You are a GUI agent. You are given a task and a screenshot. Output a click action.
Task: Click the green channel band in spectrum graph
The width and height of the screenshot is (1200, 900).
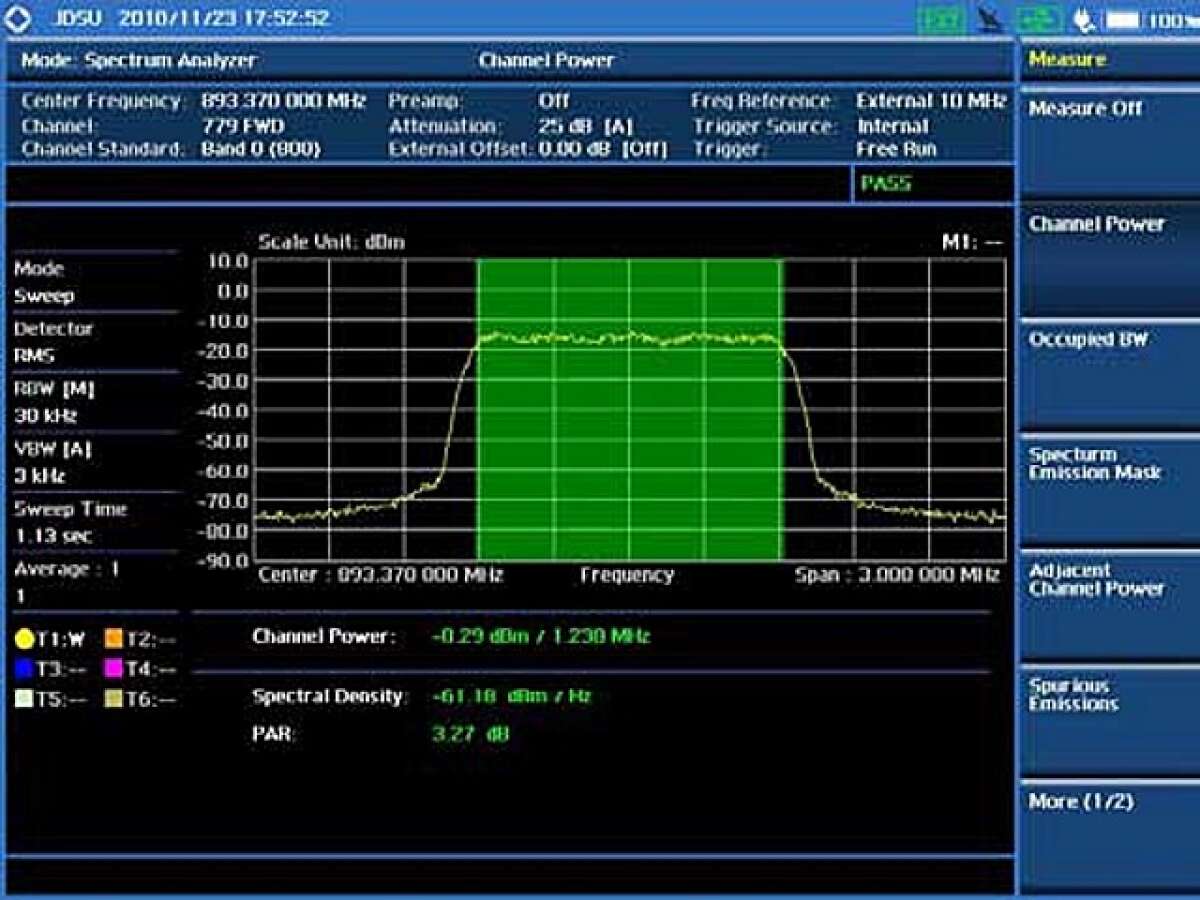[630, 410]
